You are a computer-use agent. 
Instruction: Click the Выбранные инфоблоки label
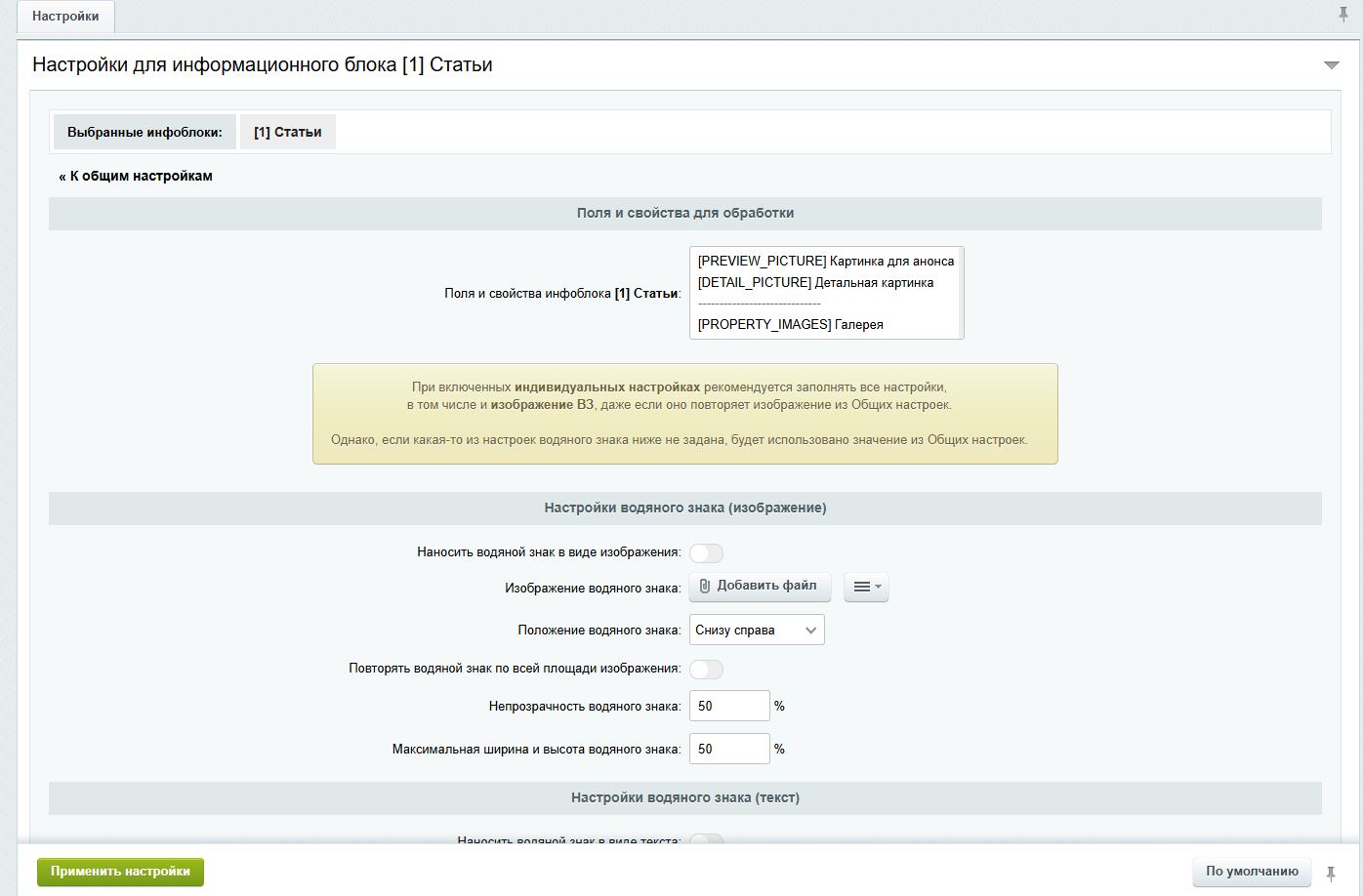pyautogui.click(x=145, y=132)
